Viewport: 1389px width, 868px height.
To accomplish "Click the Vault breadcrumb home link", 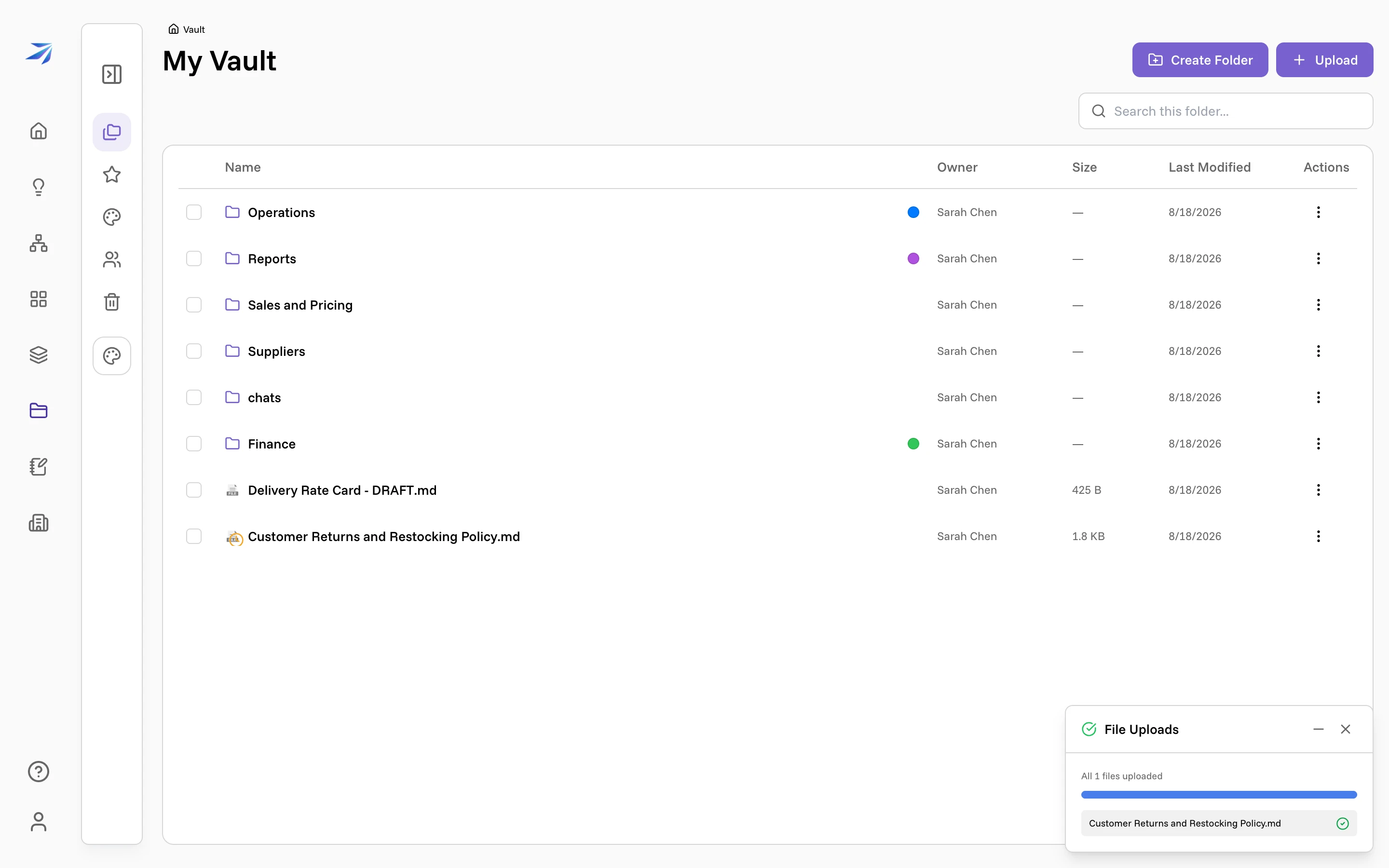I will tap(187, 29).
